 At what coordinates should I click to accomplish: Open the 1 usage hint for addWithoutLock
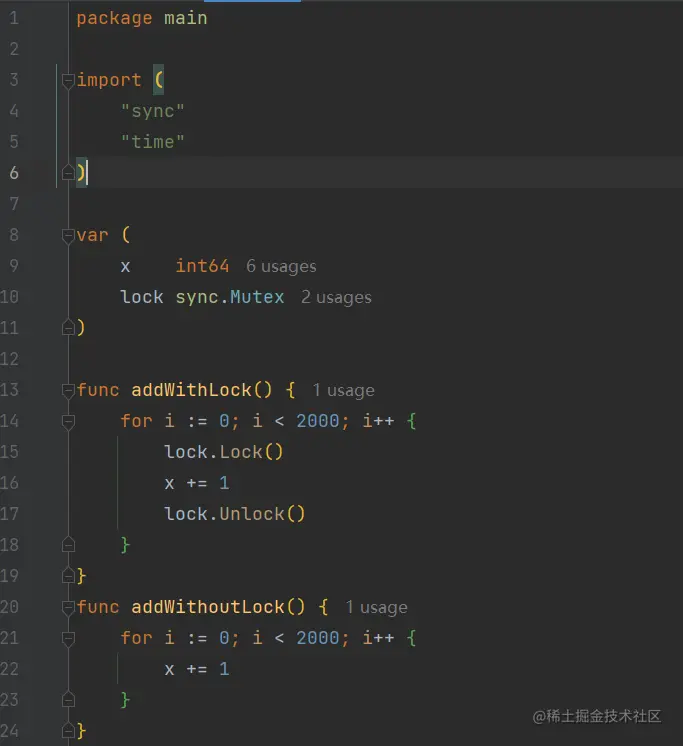376,608
